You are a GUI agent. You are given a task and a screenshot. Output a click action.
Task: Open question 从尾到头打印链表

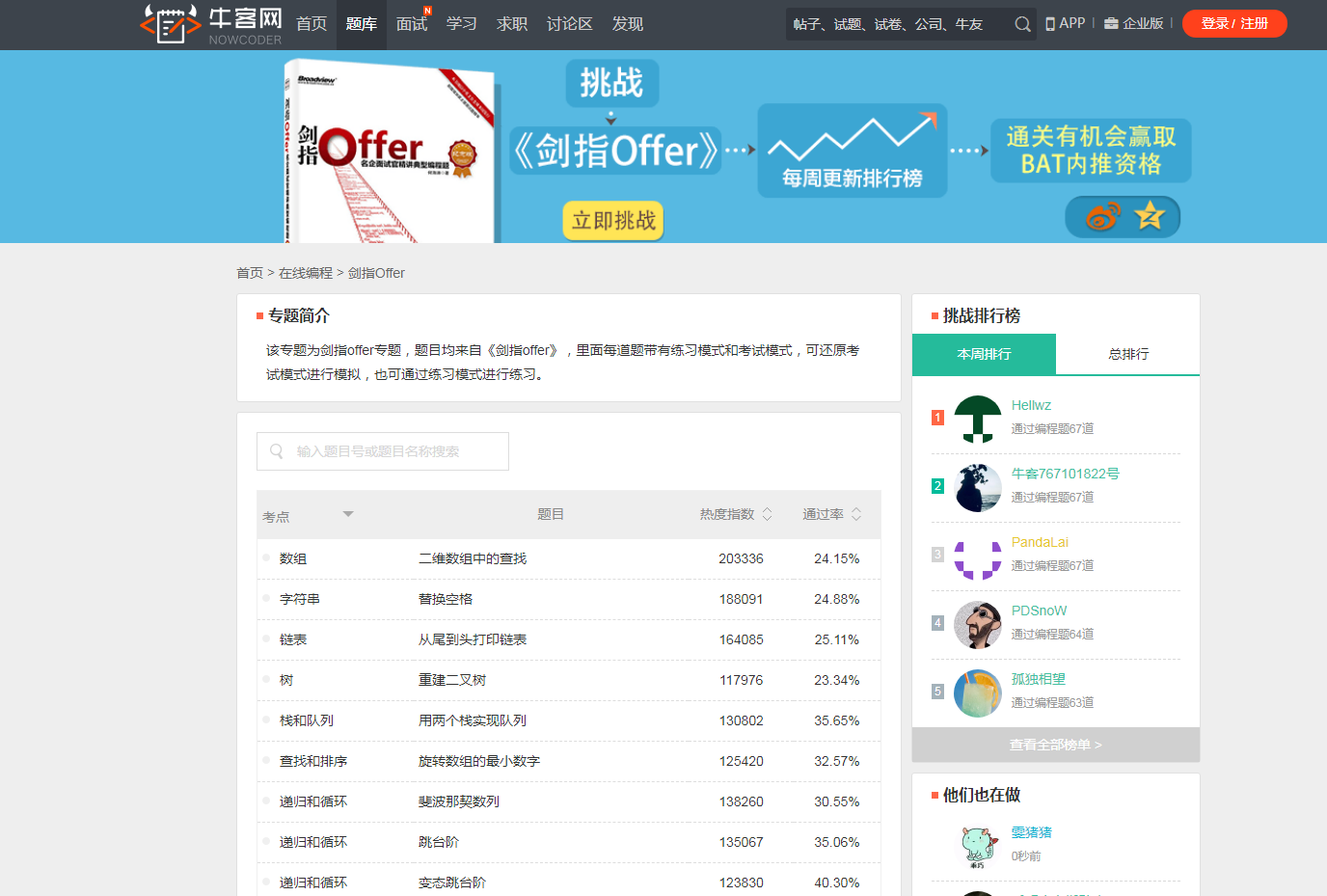coord(473,639)
